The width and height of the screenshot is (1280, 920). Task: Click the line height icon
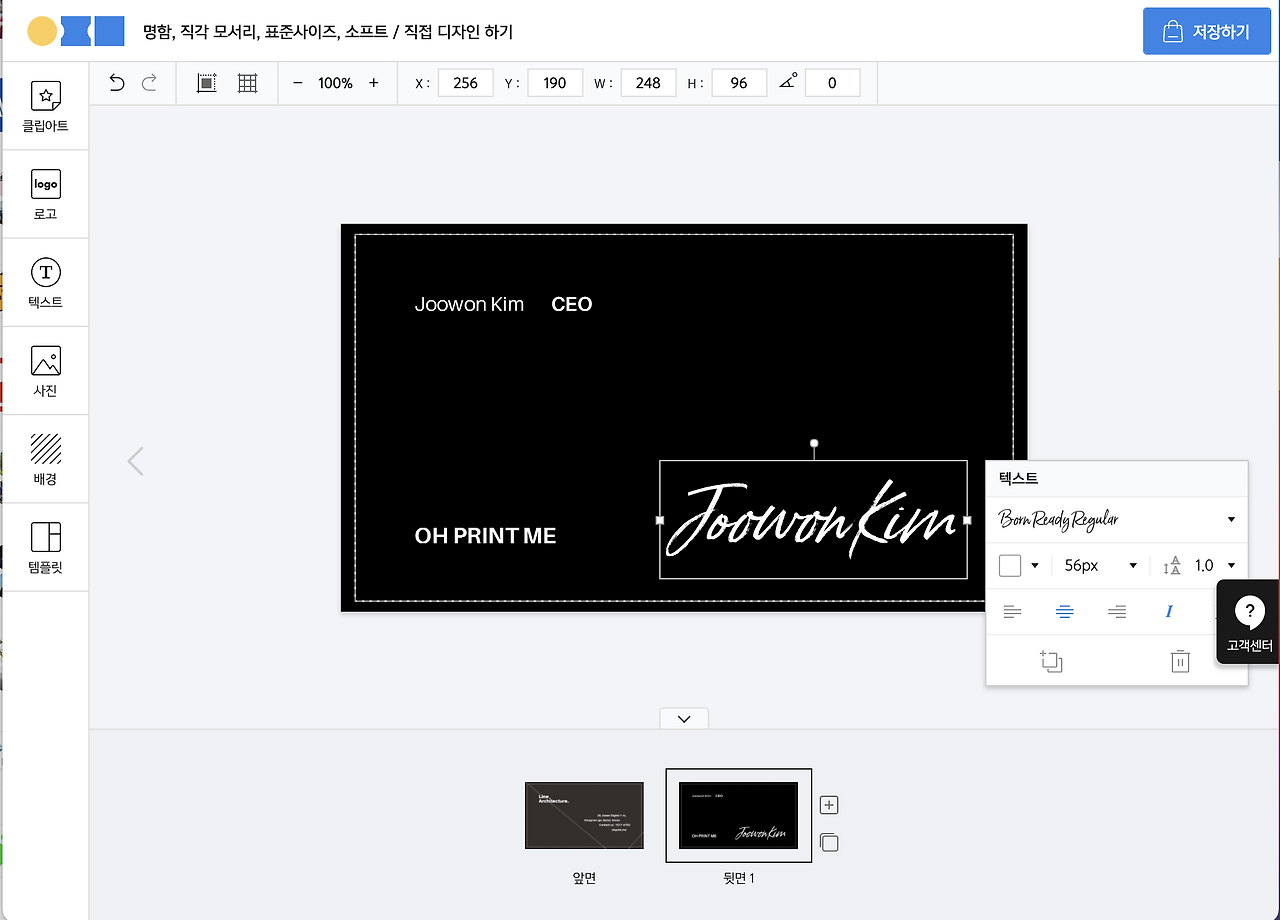(x=1172, y=566)
